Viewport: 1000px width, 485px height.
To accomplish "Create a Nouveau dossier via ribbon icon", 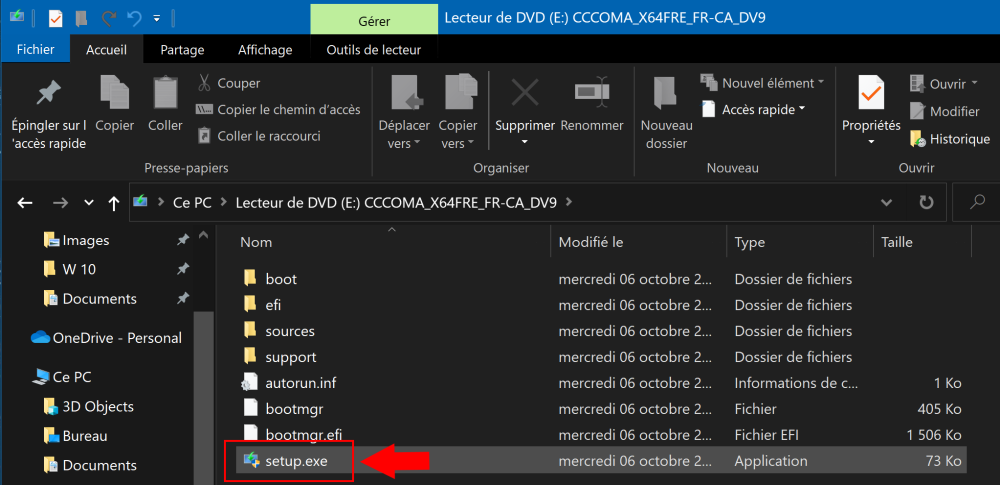I will click(x=666, y=94).
